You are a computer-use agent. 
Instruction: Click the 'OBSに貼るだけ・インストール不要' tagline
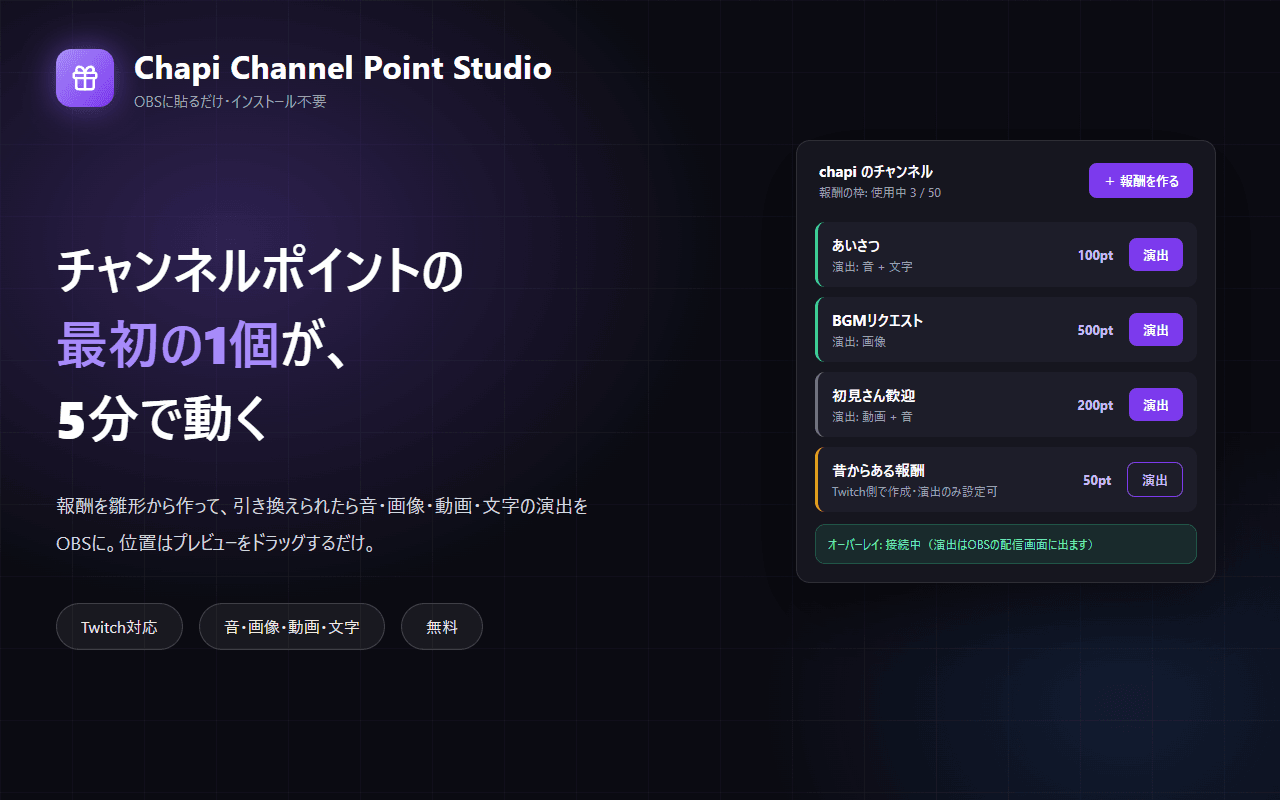click(230, 102)
